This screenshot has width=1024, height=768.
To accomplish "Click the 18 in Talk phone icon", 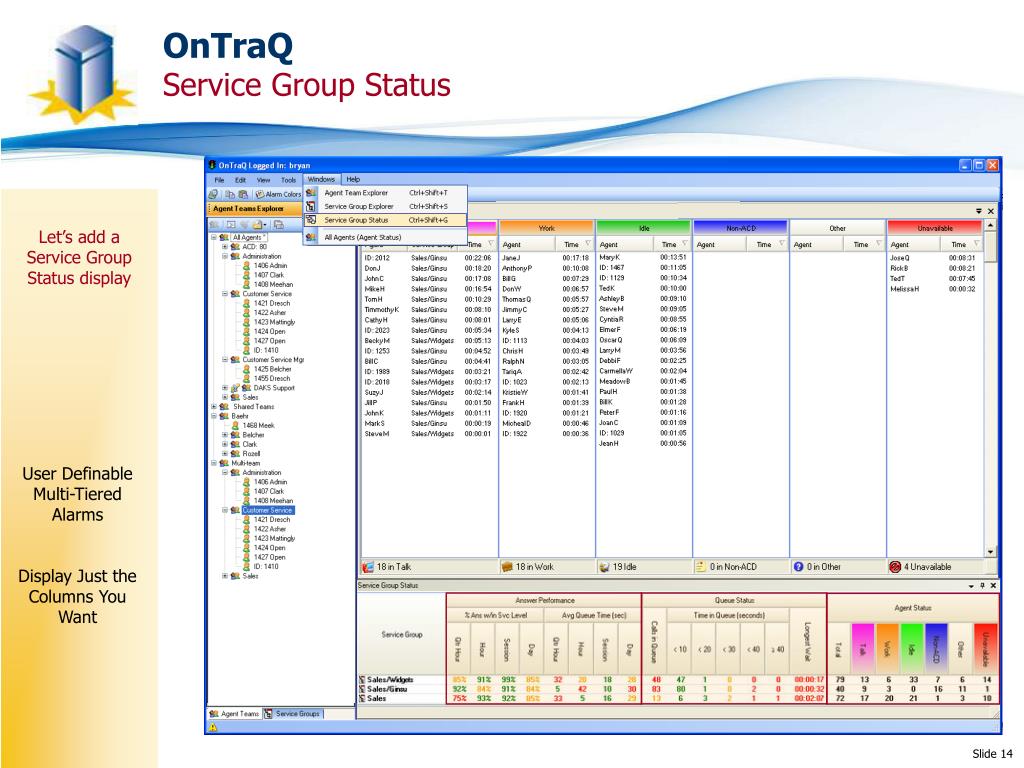I will pos(368,567).
